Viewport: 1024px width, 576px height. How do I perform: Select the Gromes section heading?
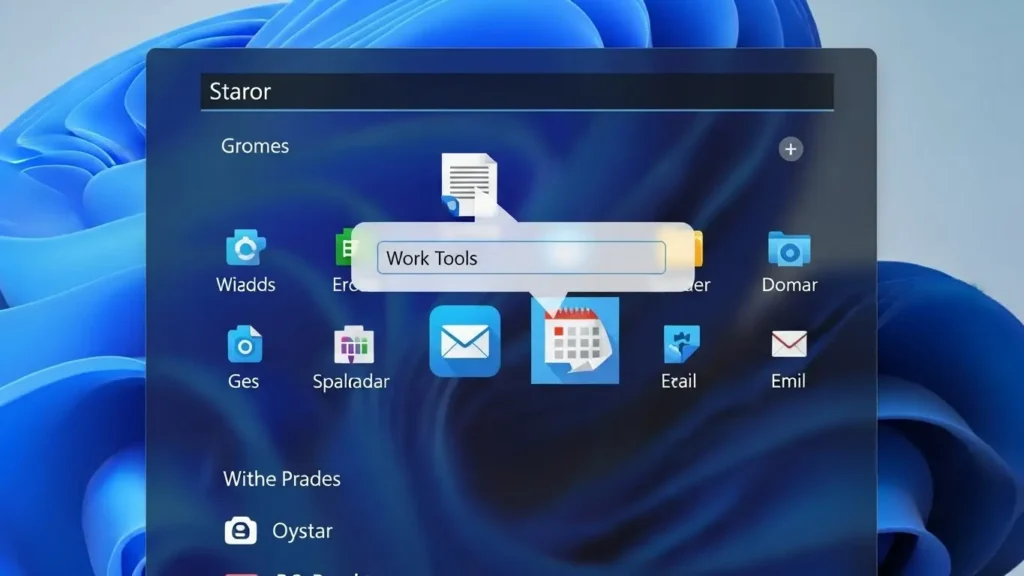coord(255,146)
